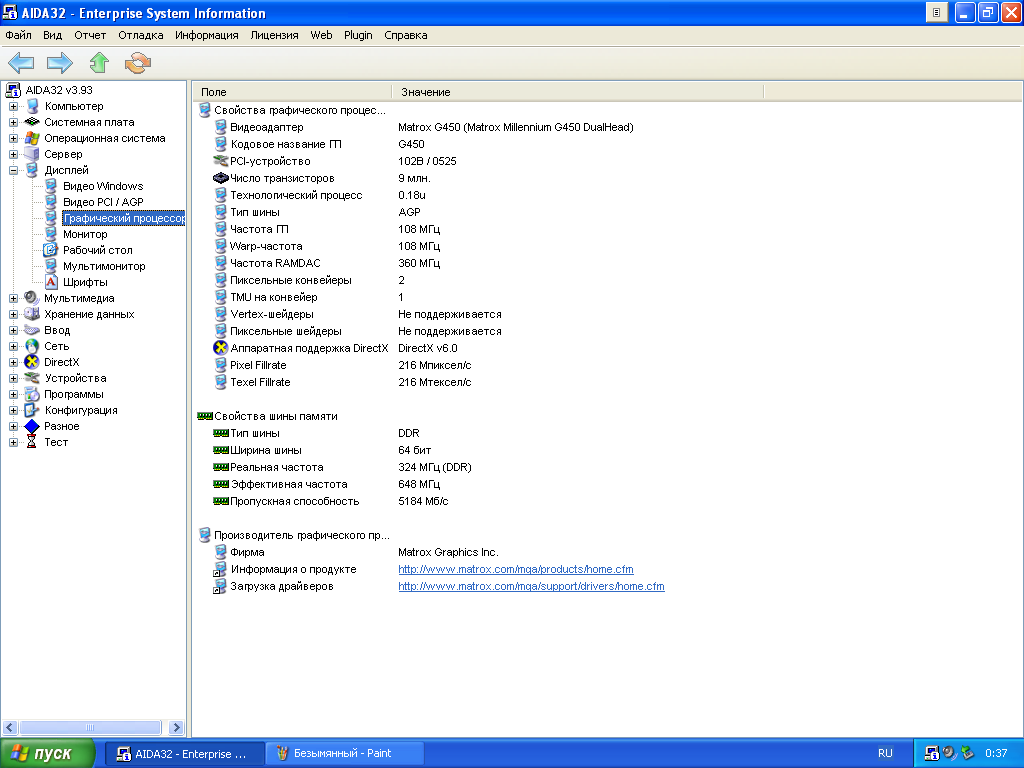
Task: Switch to Paint in the taskbar
Action: (x=345, y=753)
